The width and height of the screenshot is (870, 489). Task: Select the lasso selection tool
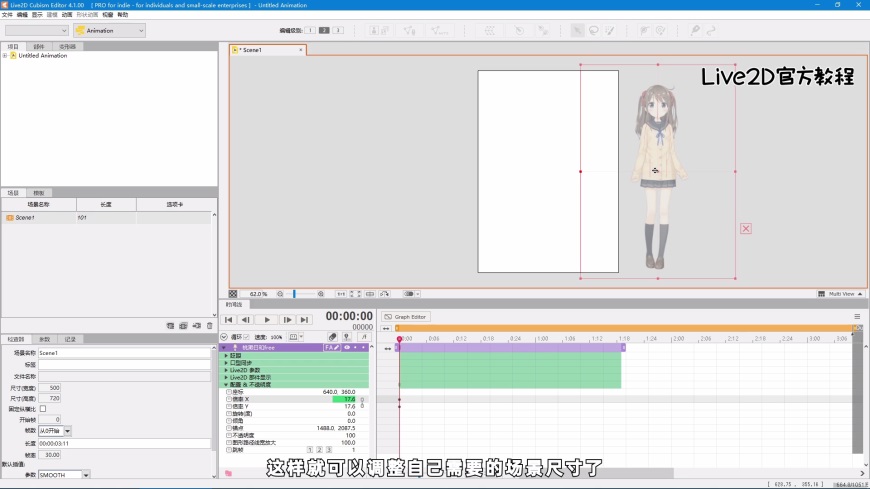[x=594, y=31]
